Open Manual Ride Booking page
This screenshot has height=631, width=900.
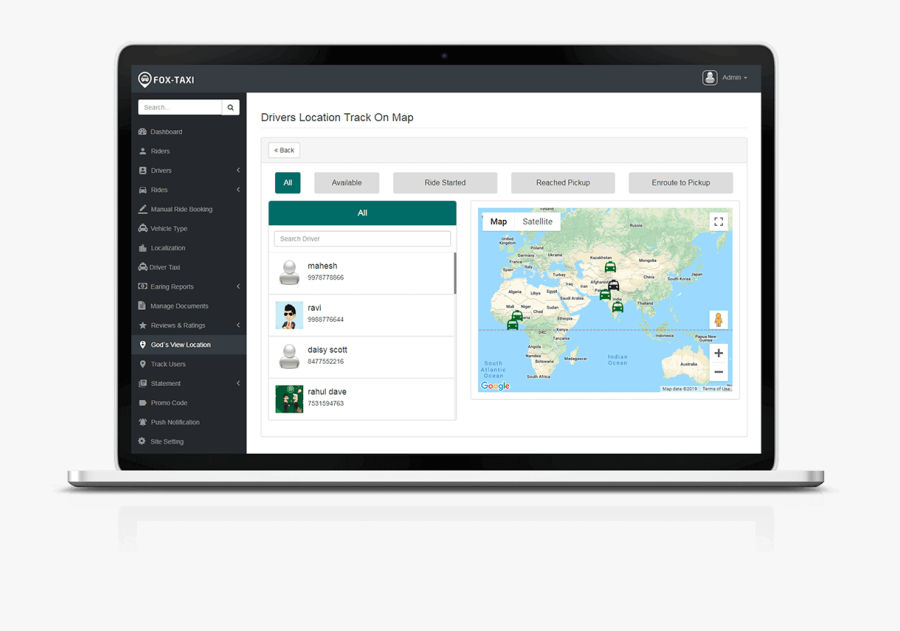(x=181, y=210)
